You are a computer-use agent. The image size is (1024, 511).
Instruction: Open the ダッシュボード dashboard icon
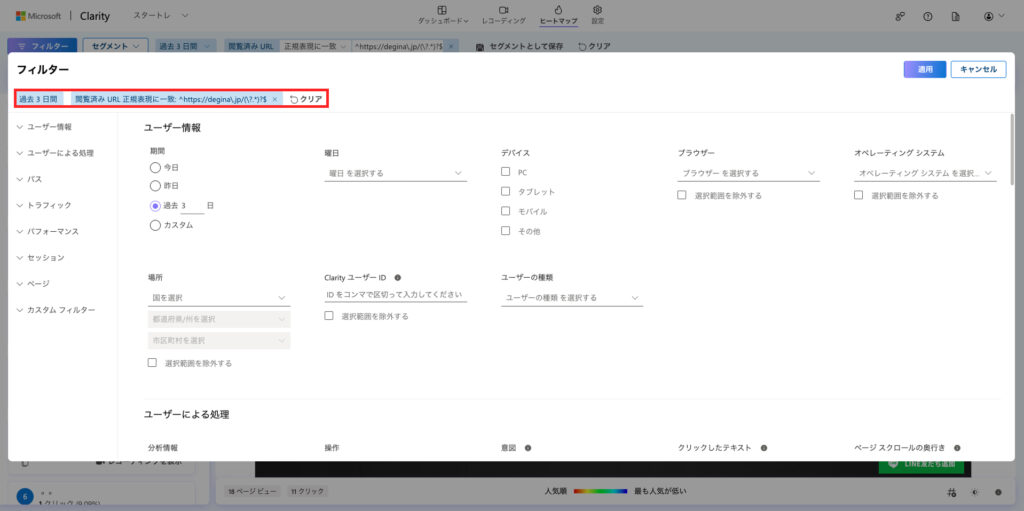(442, 10)
